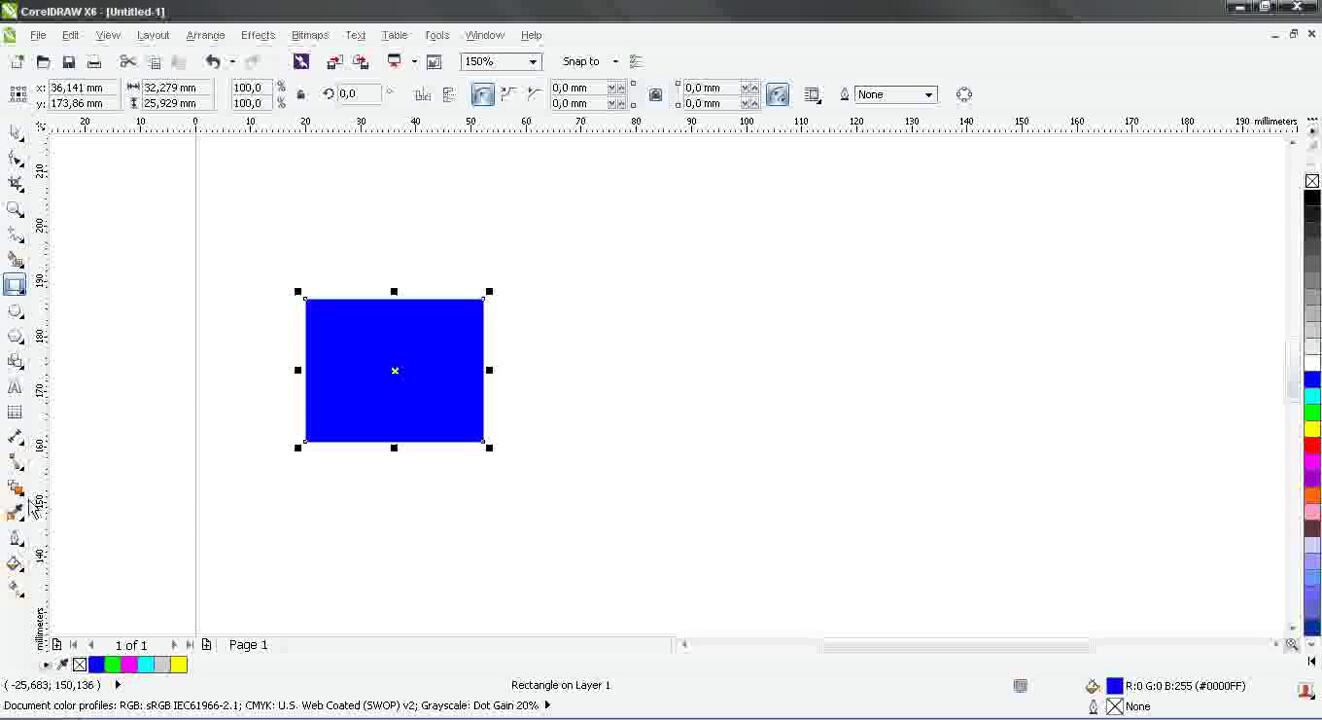Toggle the round corner button
The image size is (1322, 720).
tap(482, 95)
